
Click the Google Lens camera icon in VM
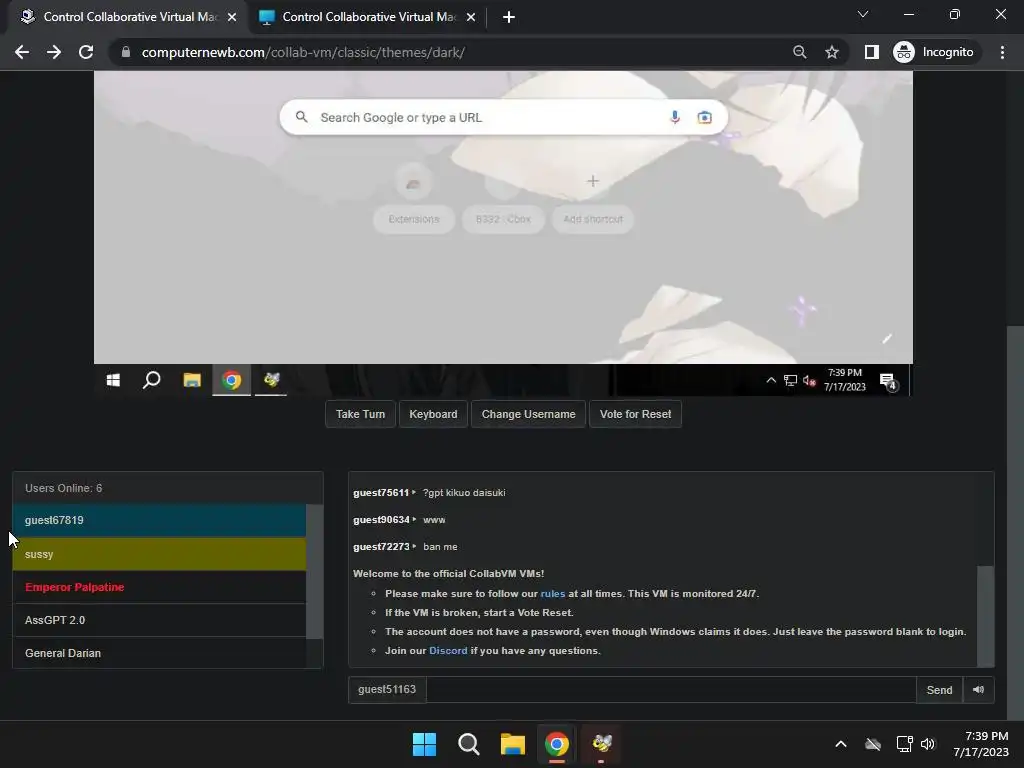704,118
